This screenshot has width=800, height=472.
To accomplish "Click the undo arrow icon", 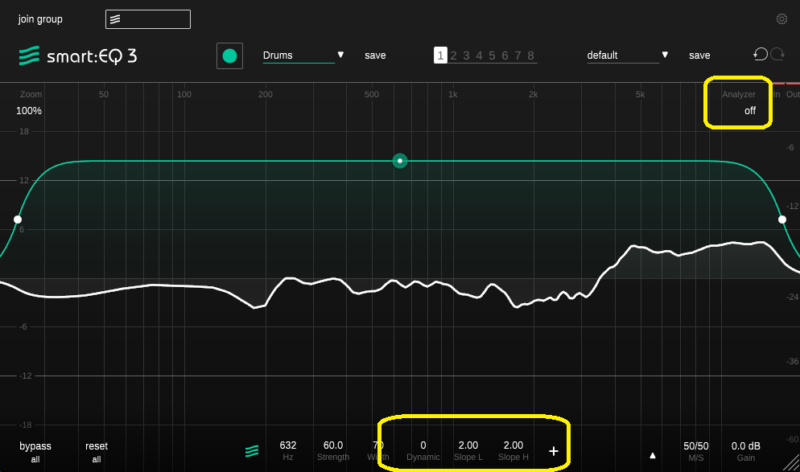I will (x=760, y=55).
